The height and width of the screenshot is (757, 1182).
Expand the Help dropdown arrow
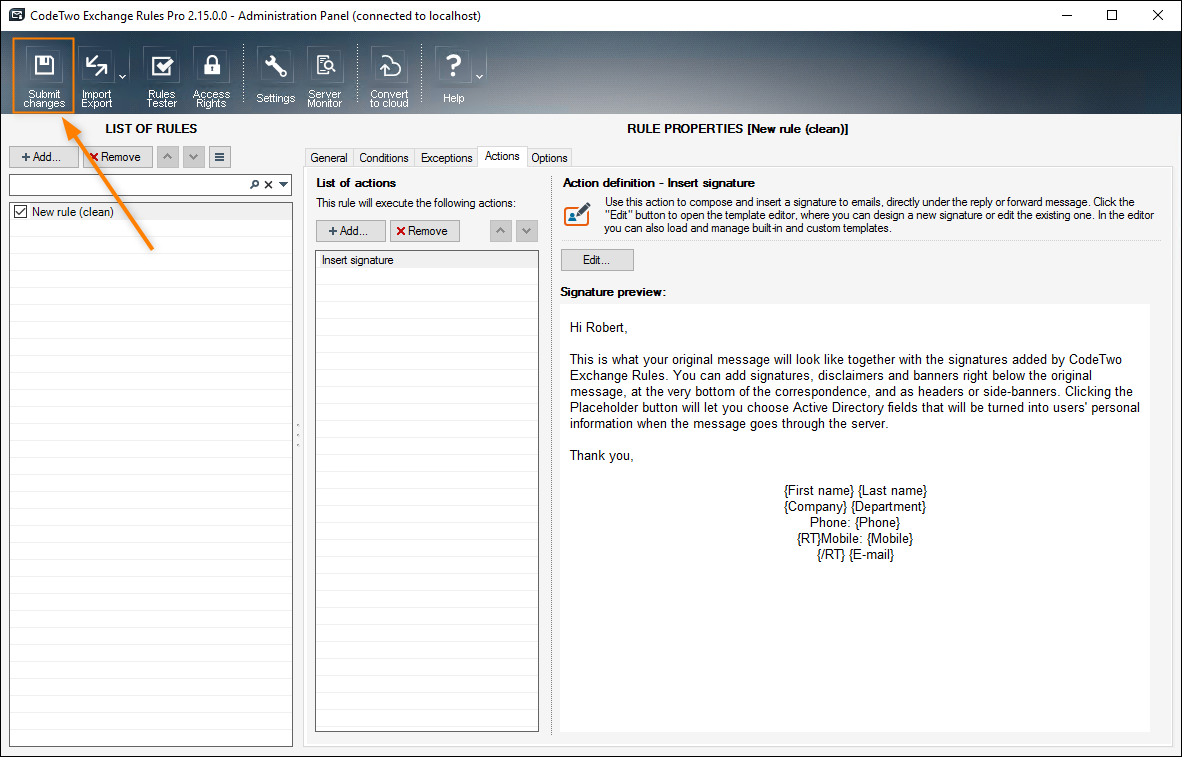[479, 76]
